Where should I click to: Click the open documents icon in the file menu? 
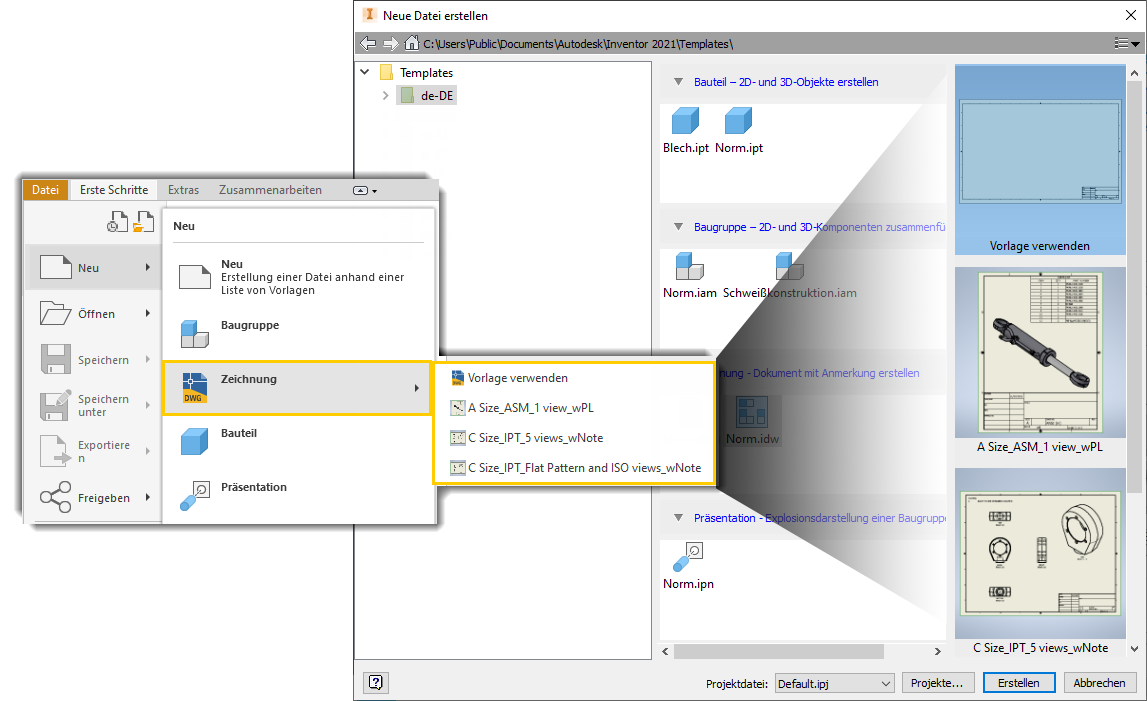pyautogui.click(x=143, y=222)
